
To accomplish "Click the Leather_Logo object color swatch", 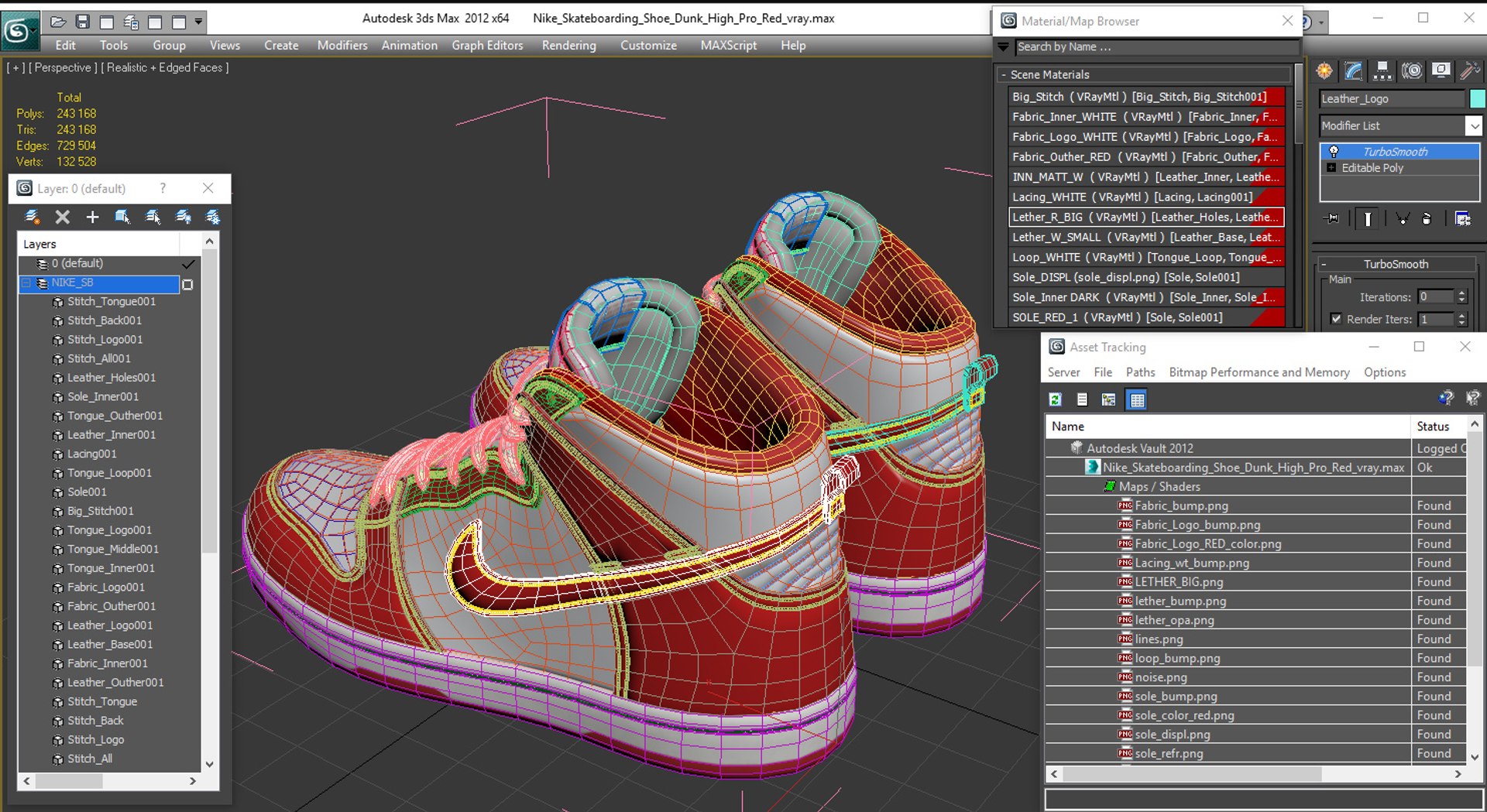I will (x=1477, y=98).
